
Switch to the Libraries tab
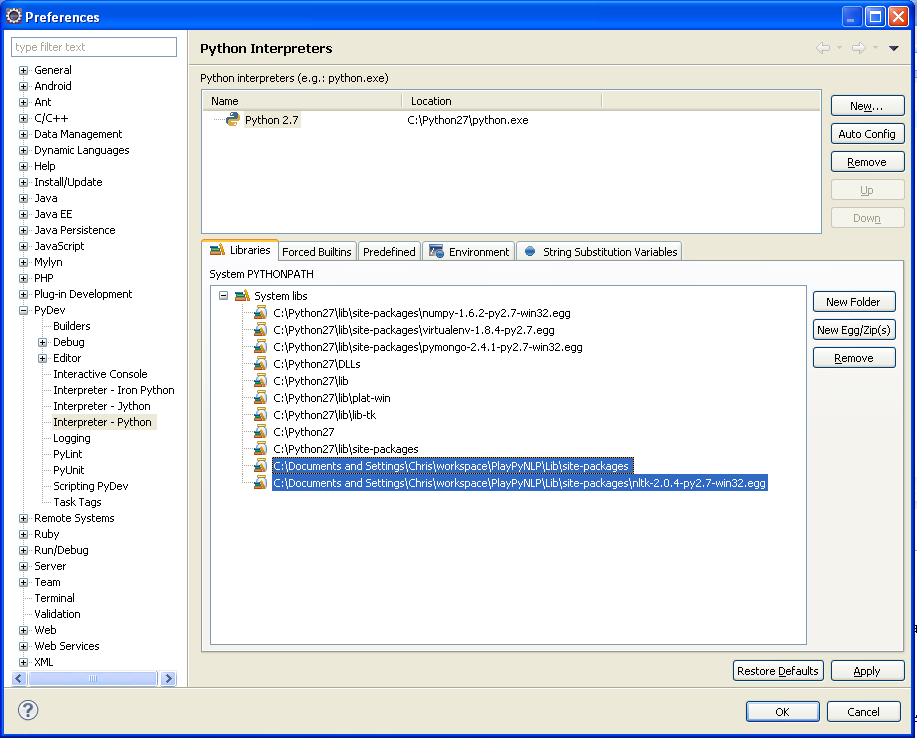tap(240, 250)
